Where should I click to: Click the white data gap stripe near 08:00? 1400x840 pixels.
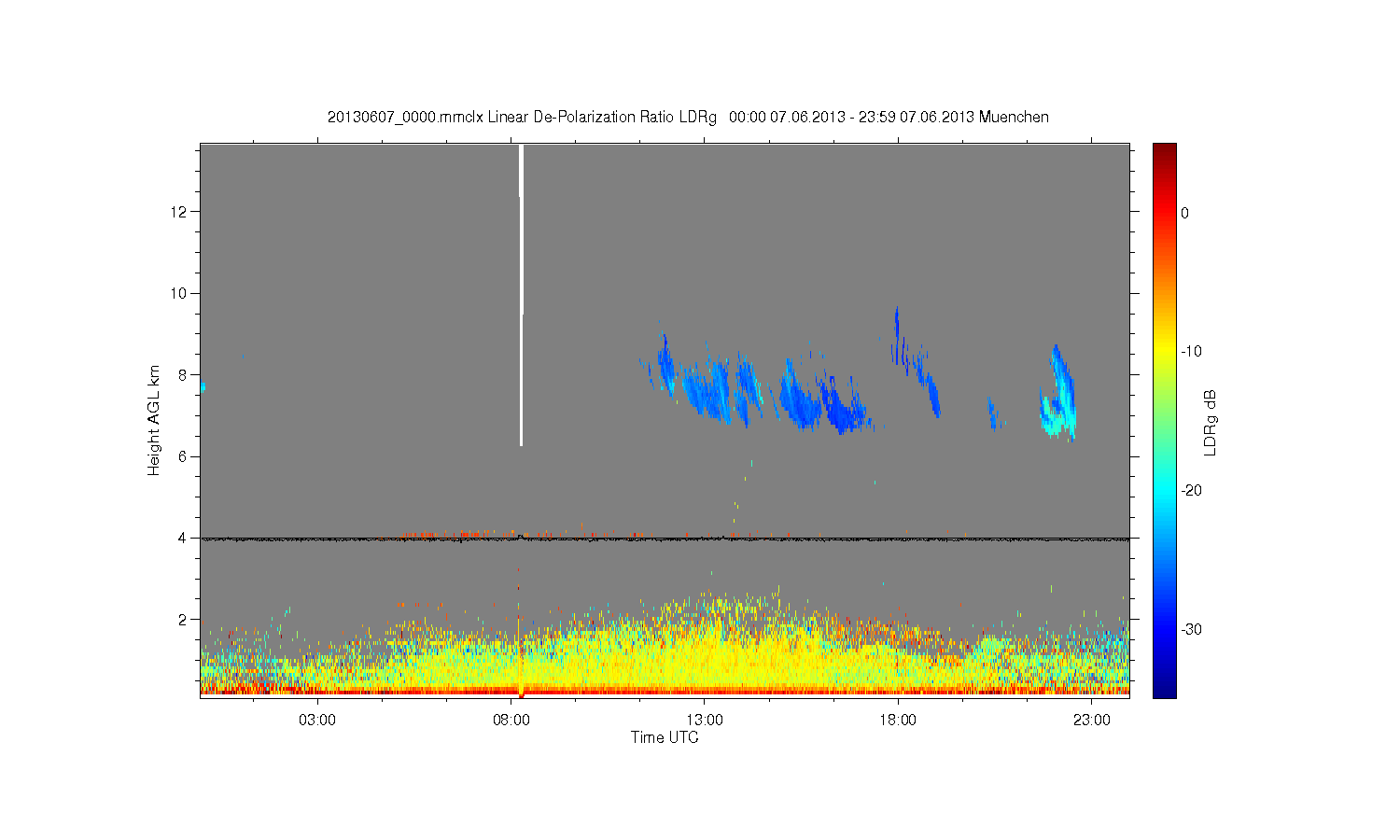point(521,295)
